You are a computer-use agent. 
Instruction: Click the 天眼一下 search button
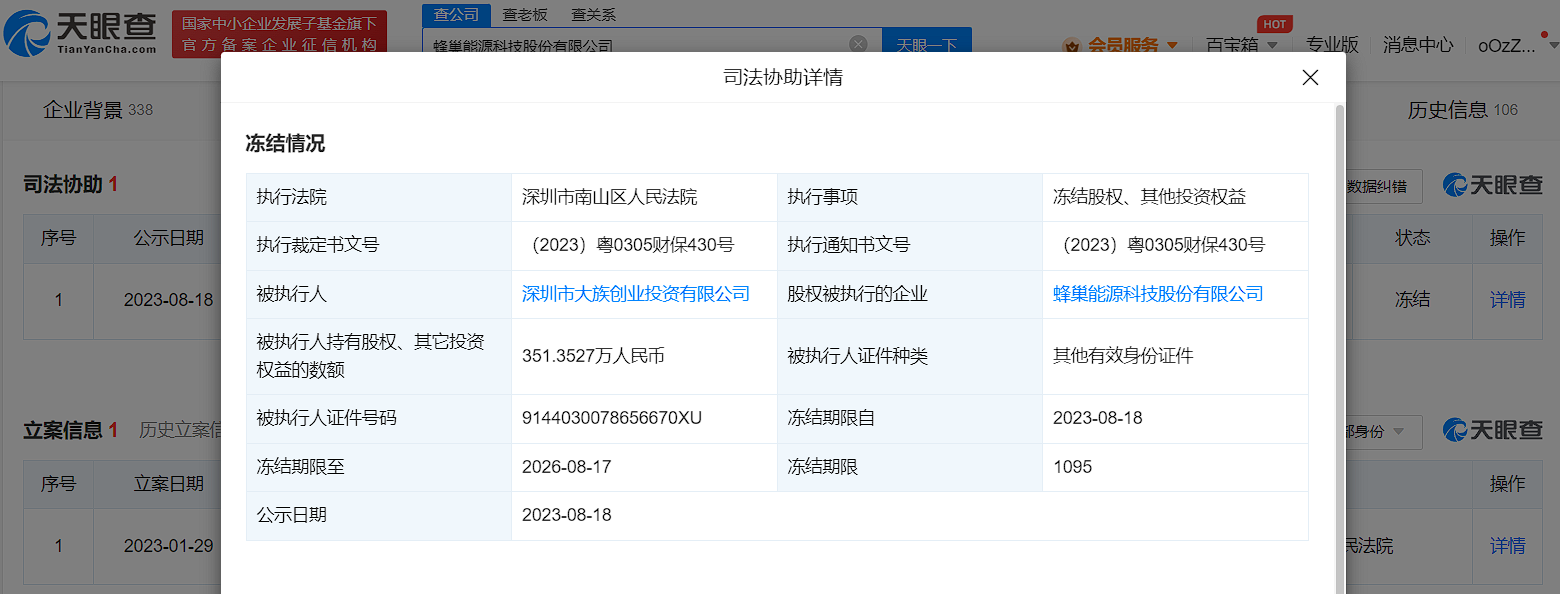pyautogui.click(x=926, y=45)
